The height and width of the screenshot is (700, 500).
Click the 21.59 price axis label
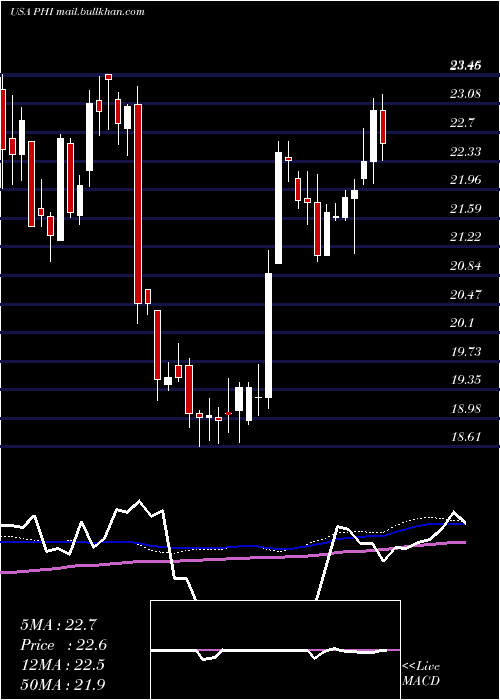pos(465,208)
